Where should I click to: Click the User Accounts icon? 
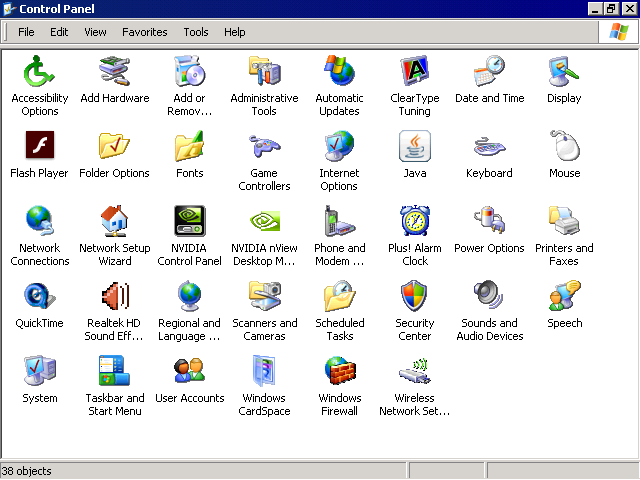(x=189, y=370)
